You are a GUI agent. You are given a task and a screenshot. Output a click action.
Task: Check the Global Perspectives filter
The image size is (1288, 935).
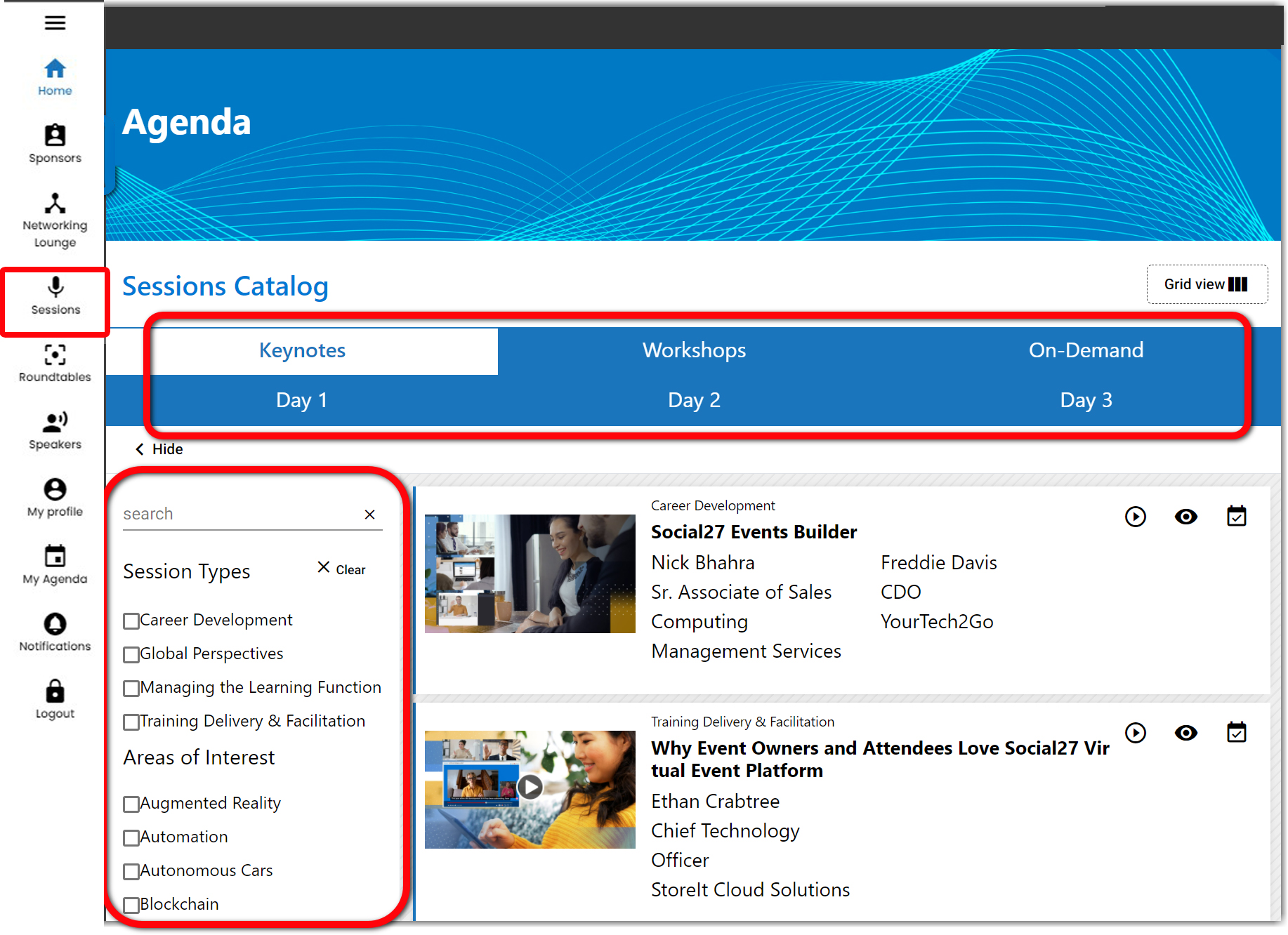pos(131,655)
